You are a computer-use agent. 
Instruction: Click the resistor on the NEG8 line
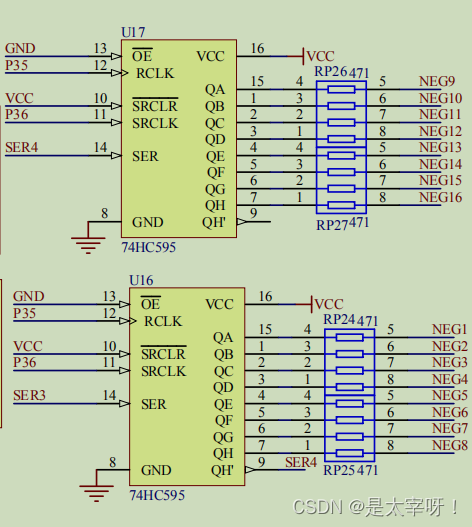[x=350, y=453]
